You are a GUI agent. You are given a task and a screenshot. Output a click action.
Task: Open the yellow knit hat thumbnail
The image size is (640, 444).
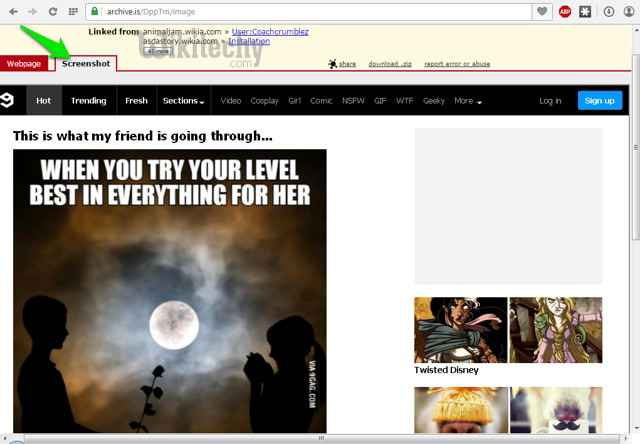(461, 410)
